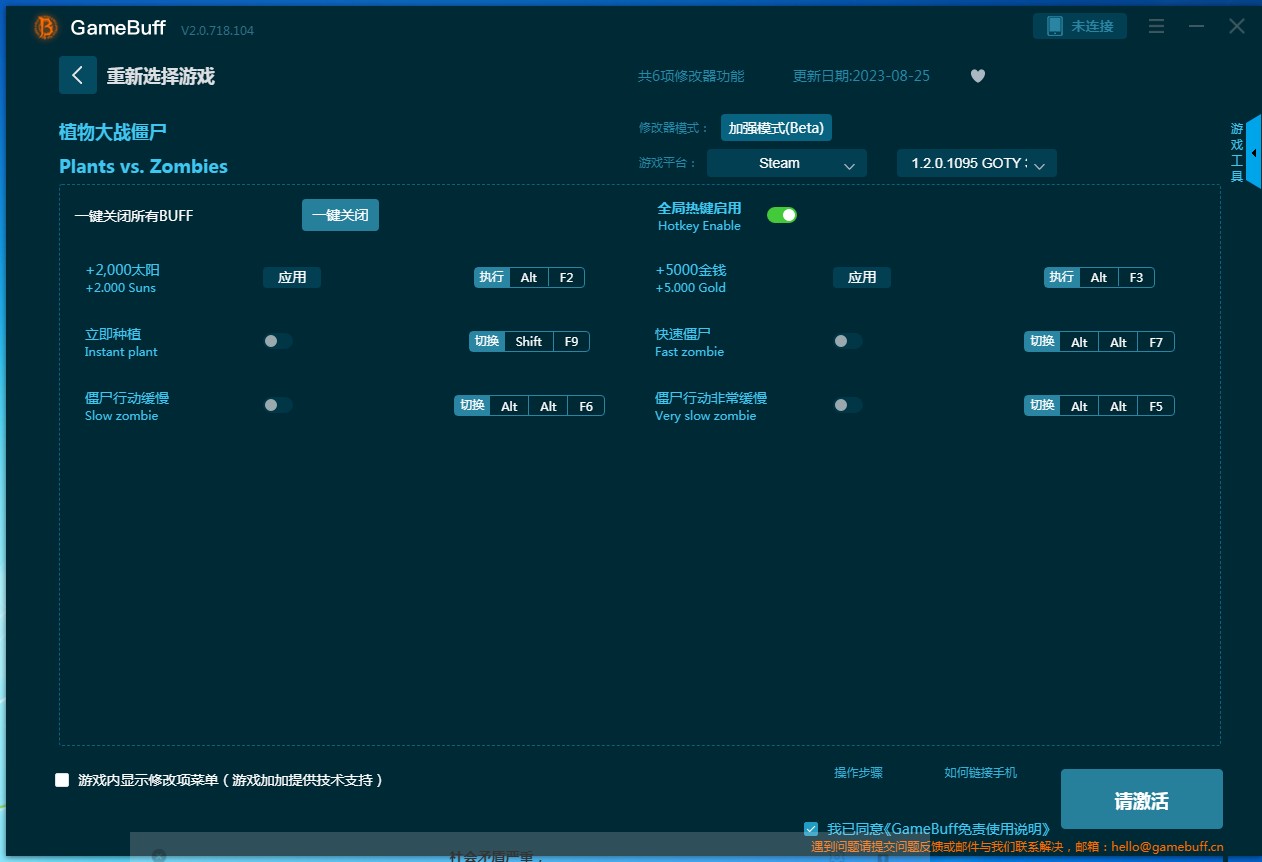Viewport: 1262px width, 862px height.
Task: Toggle the global Hotkey Enable switch
Action: tap(781, 215)
